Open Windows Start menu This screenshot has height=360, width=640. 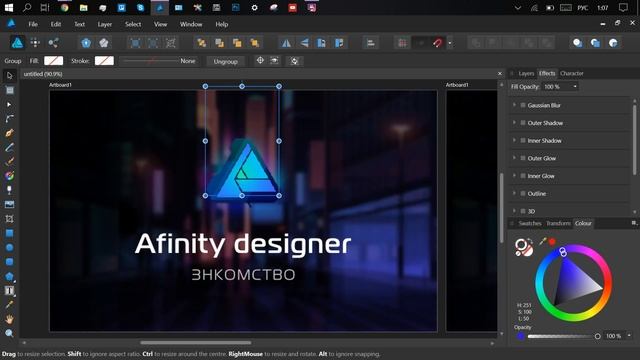(x=9, y=7)
